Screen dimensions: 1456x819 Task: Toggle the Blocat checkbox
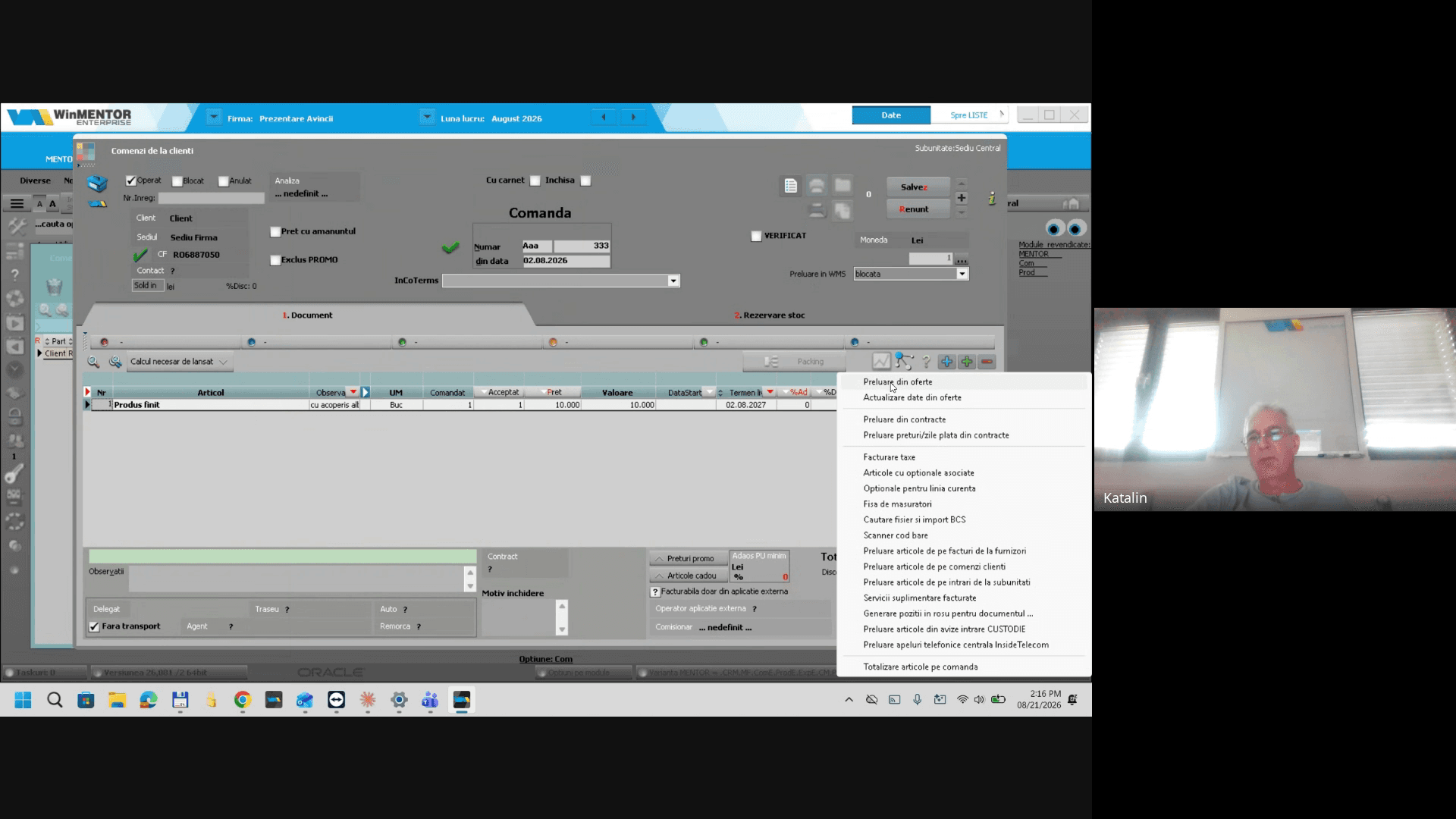pos(177,181)
